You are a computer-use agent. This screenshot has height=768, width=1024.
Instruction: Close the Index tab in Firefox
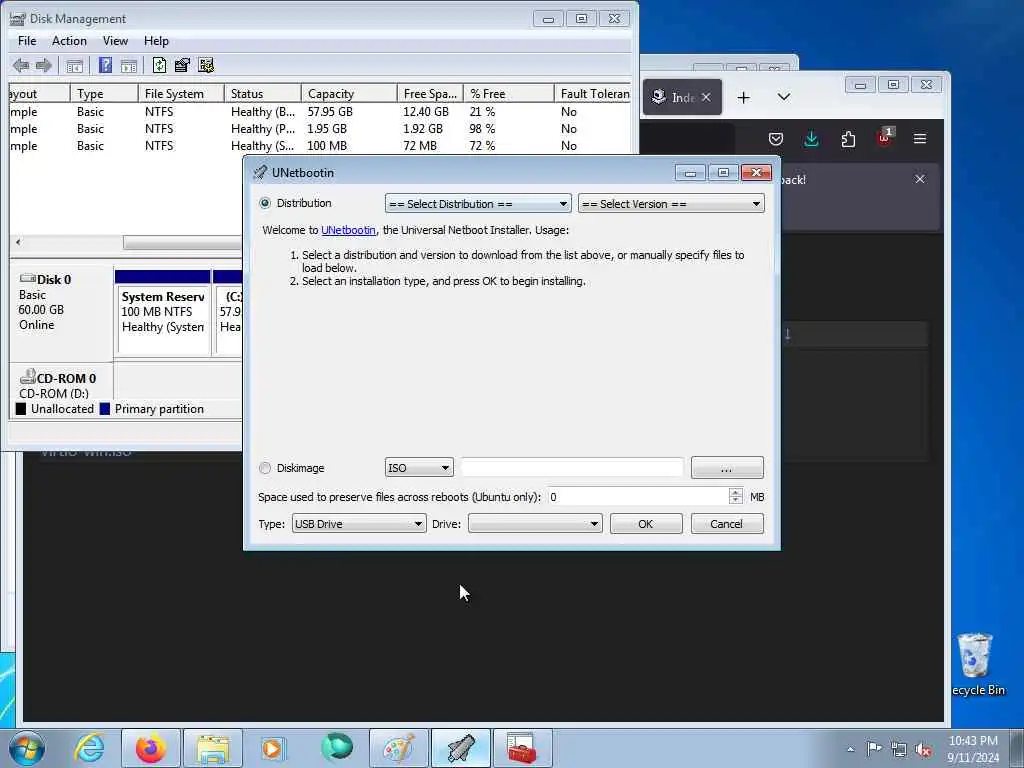click(706, 97)
